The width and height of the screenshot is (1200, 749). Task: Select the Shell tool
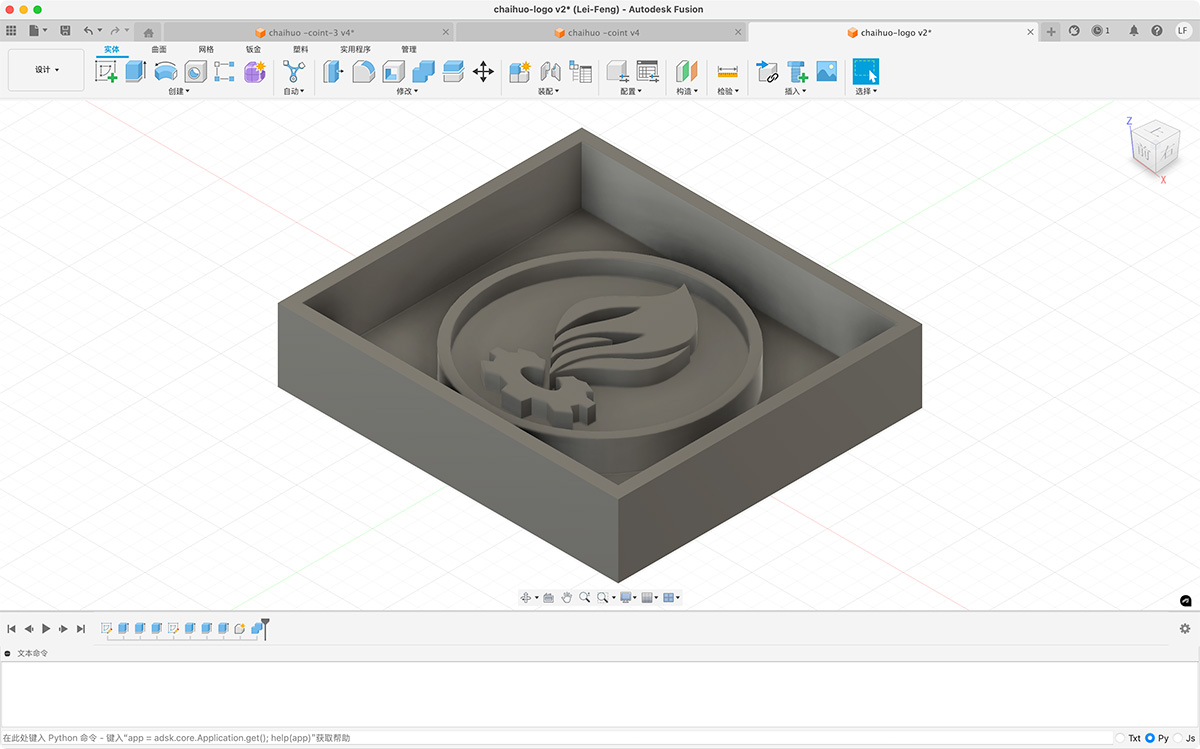point(393,71)
